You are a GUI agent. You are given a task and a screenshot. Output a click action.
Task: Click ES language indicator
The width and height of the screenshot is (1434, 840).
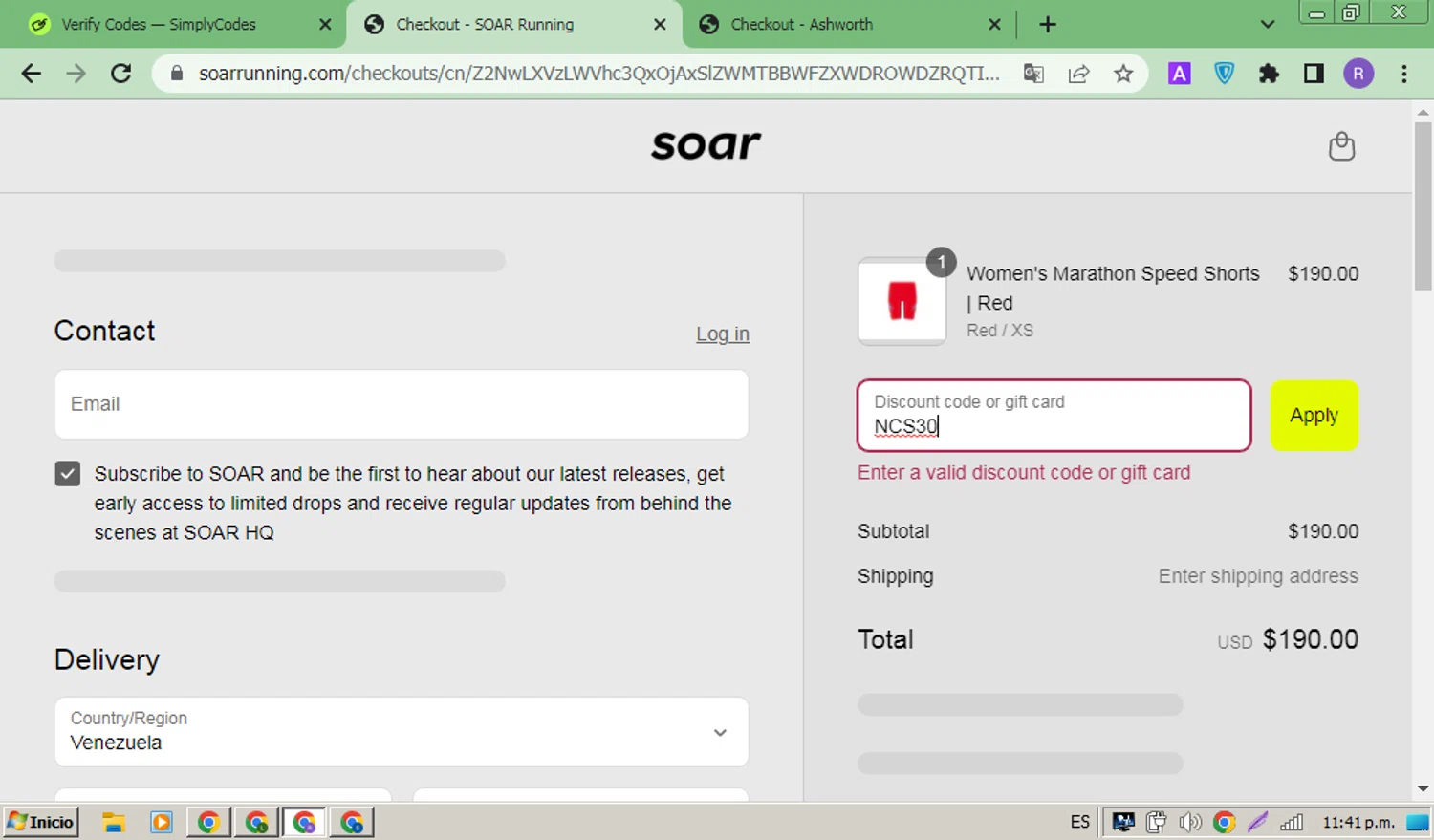click(x=1080, y=822)
